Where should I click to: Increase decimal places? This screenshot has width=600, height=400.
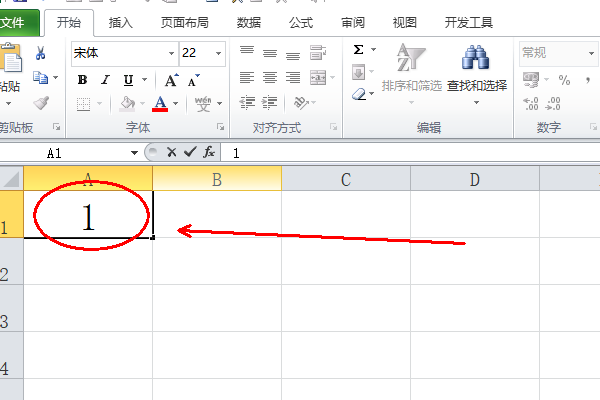(531, 103)
